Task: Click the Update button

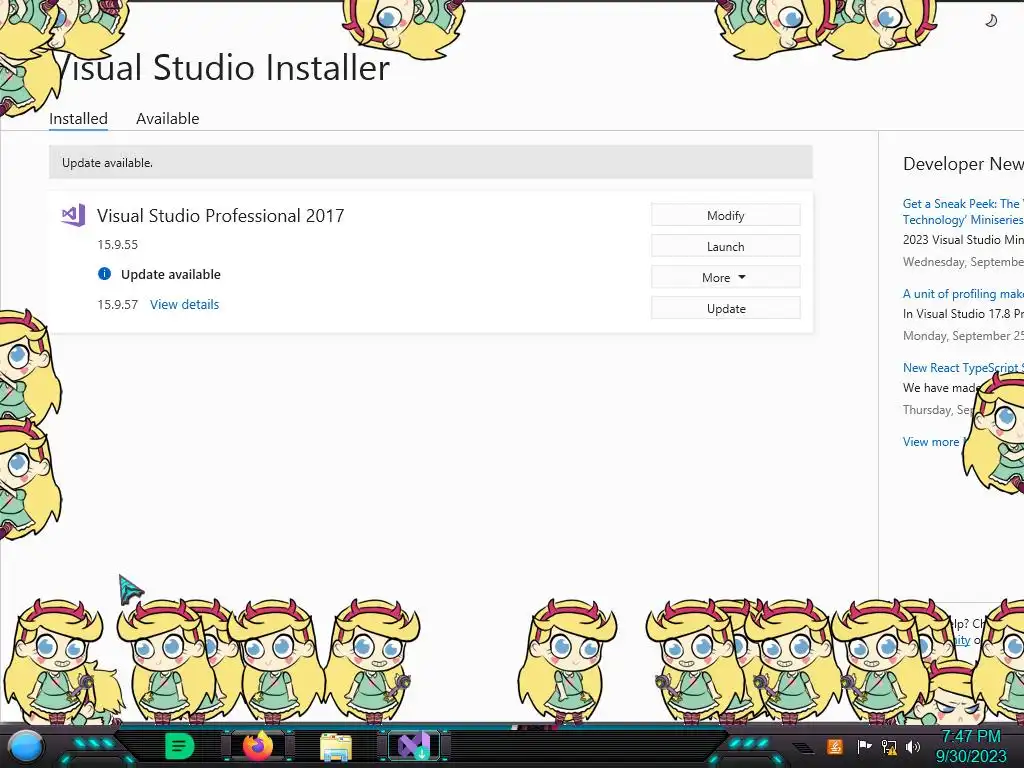Action: point(726,308)
